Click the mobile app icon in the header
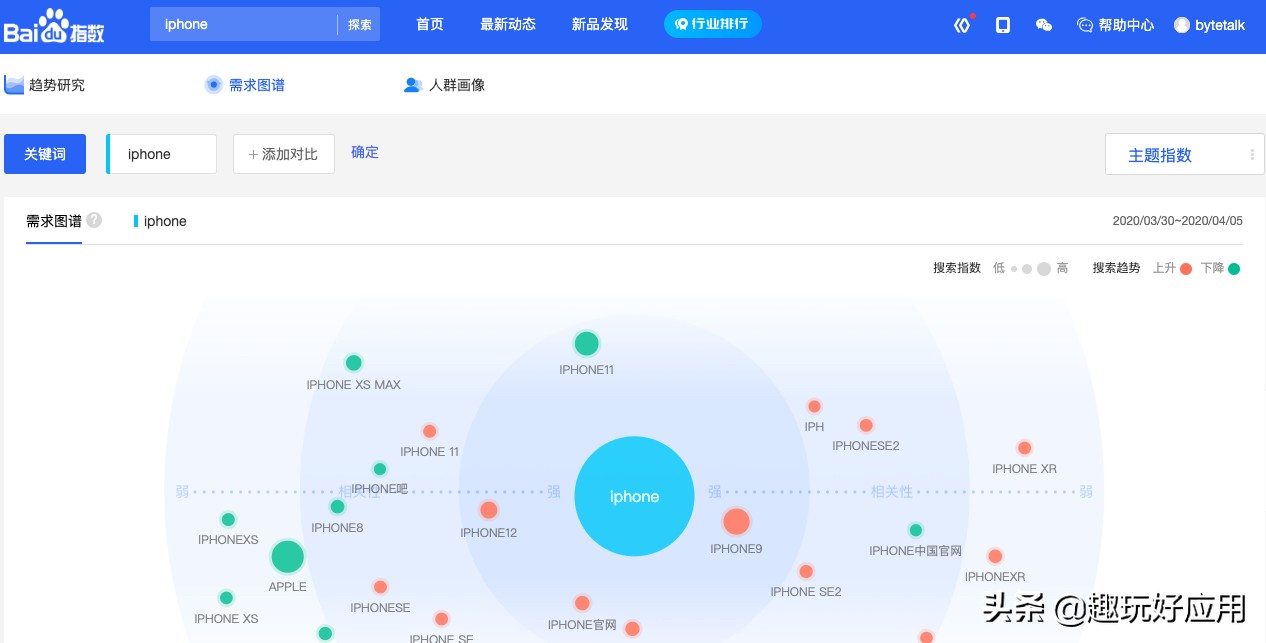 coord(1002,26)
